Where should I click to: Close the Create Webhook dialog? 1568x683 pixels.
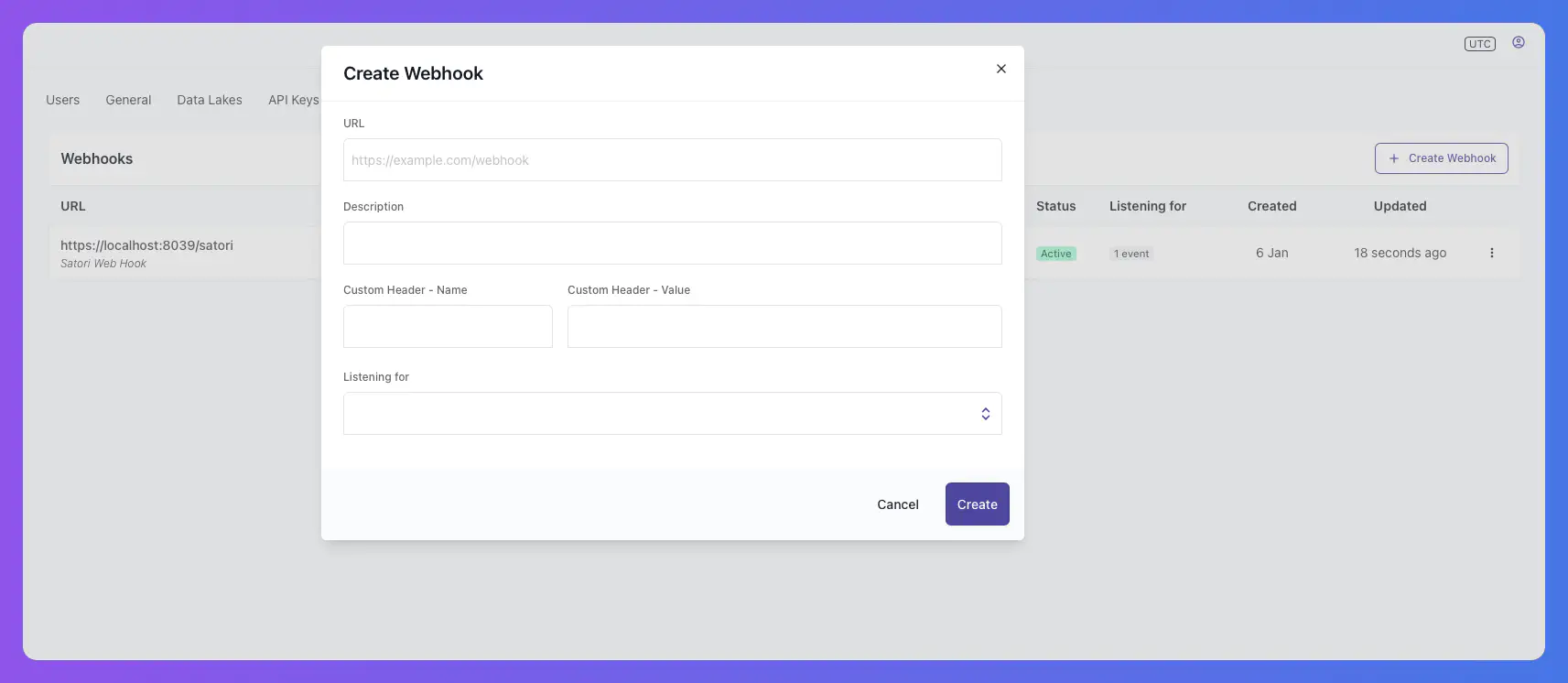pyautogui.click(x=1001, y=69)
